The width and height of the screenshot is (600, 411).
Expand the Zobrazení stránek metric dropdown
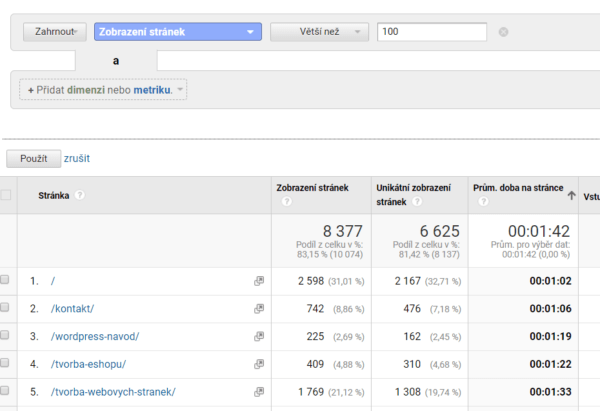pos(177,32)
